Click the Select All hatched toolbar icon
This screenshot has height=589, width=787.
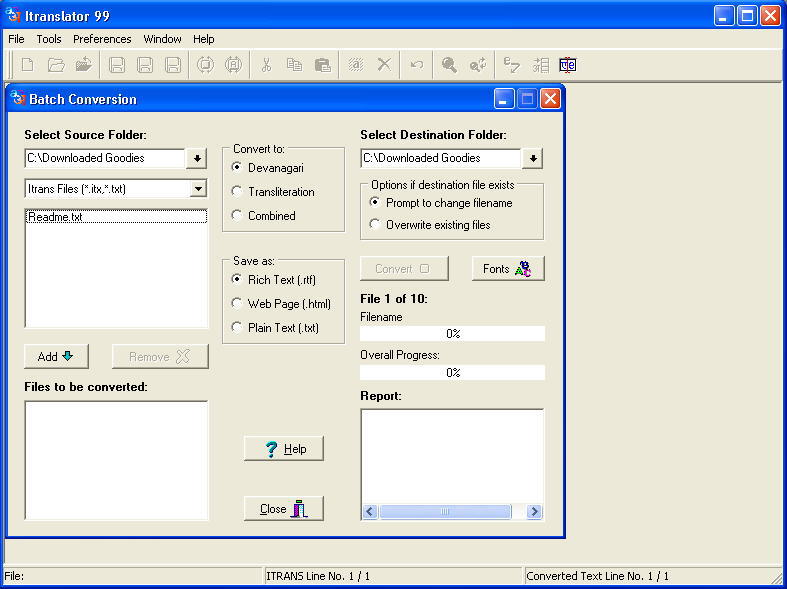tap(356, 65)
